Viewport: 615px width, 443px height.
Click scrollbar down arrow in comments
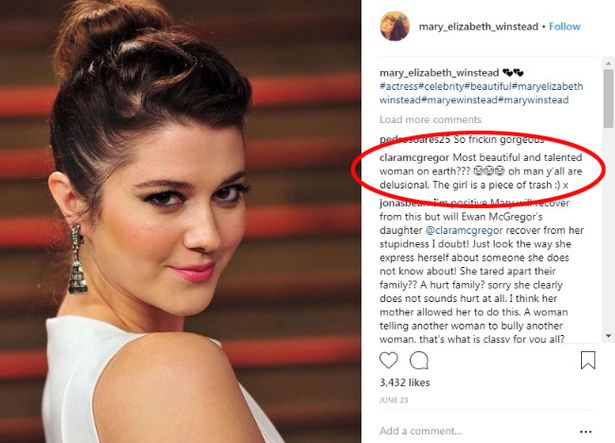pyautogui.click(x=608, y=336)
